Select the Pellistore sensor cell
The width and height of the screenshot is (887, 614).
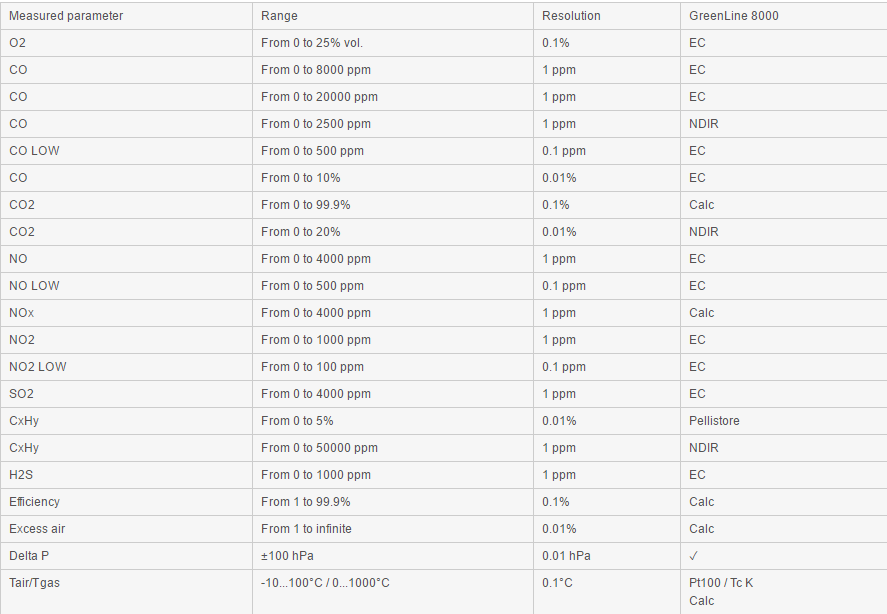714,421
